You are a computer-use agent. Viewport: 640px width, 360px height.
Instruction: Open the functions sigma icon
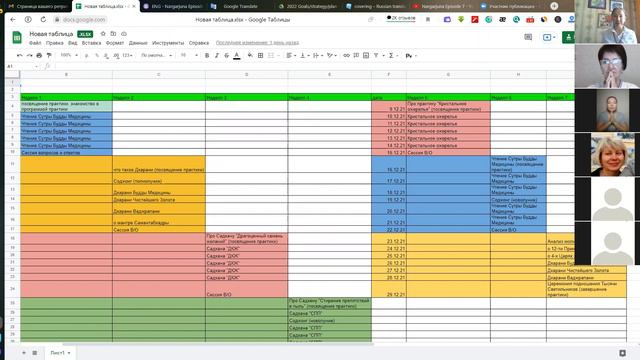pyautogui.click(x=391, y=56)
